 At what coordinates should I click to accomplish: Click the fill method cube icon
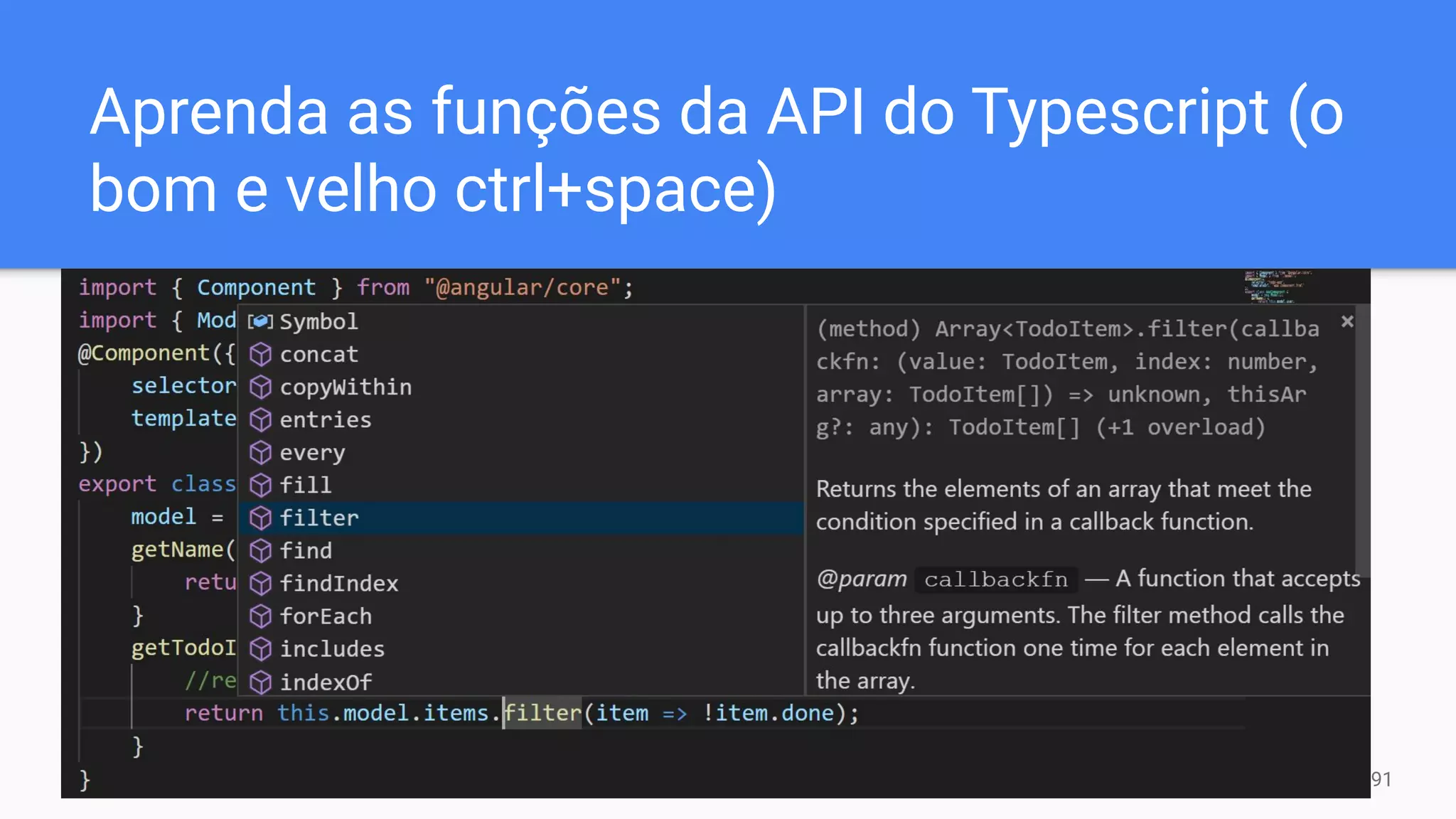(261, 485)
